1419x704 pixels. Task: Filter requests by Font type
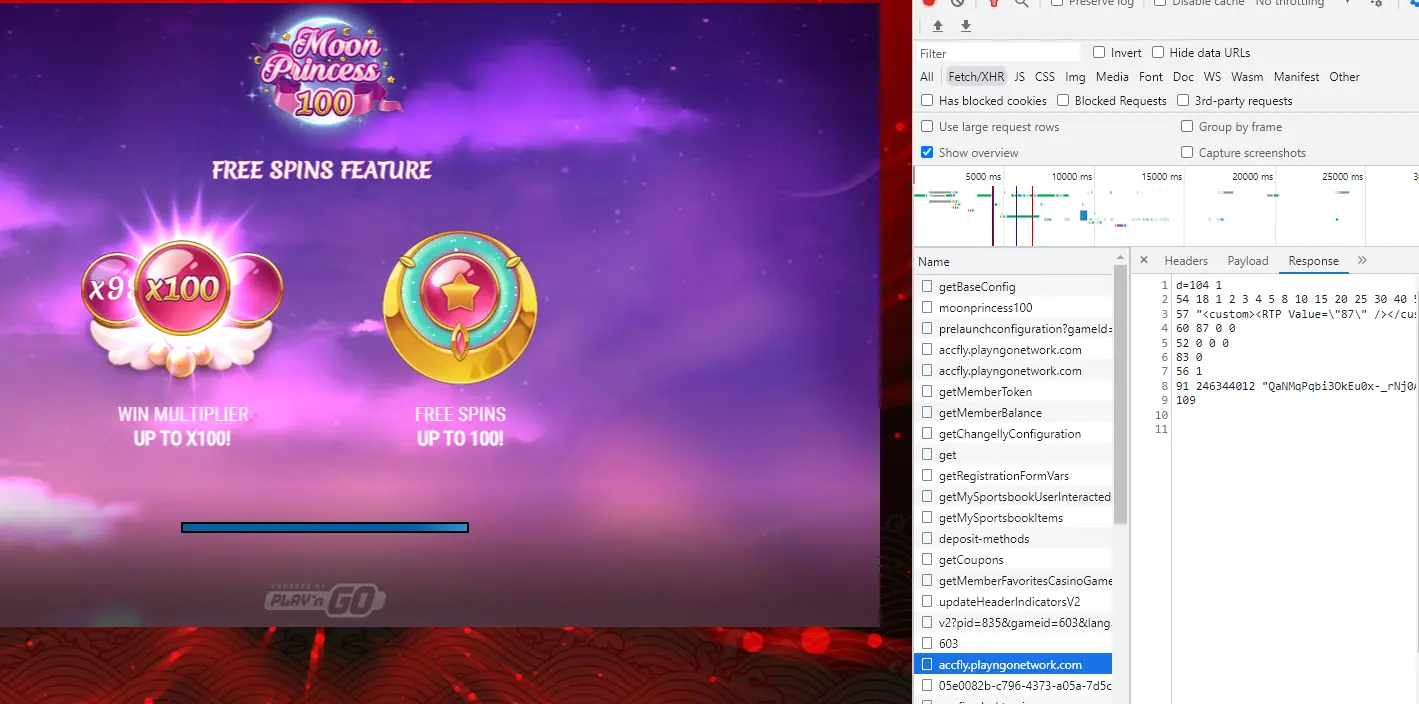(x=1151, y=77)
